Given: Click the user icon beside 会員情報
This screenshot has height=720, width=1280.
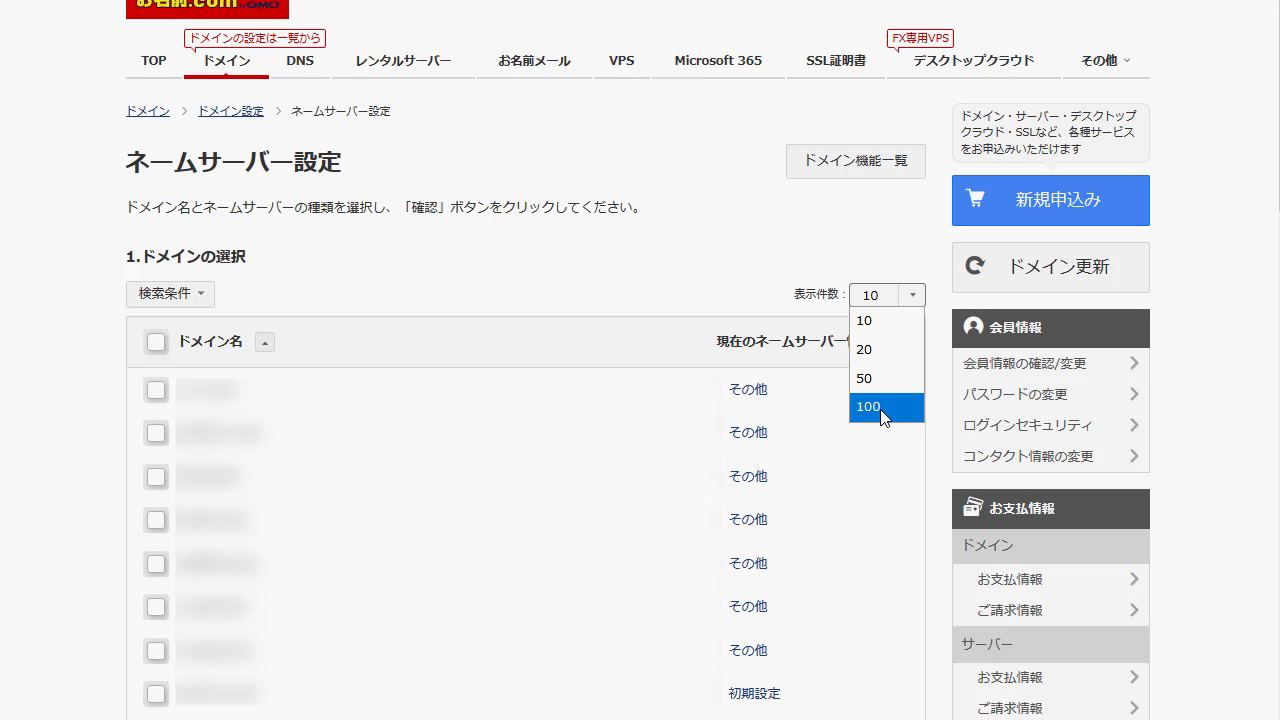Looking at the screenshot, I should 973,327.
